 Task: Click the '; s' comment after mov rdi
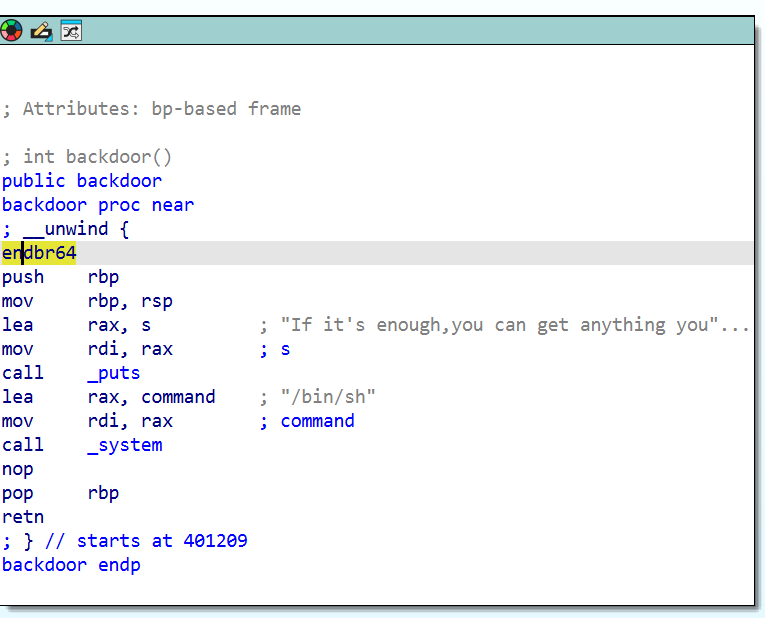click(275, 349)
